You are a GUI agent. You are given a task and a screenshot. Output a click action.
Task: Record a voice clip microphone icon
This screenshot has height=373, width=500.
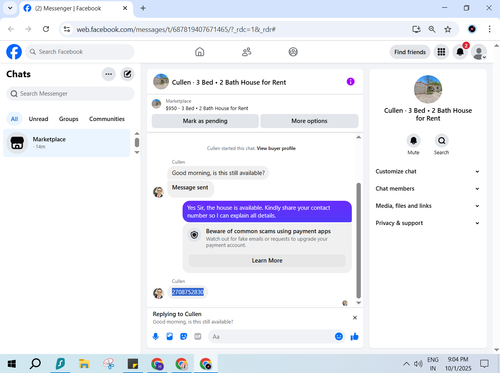[x=156, y=337]
